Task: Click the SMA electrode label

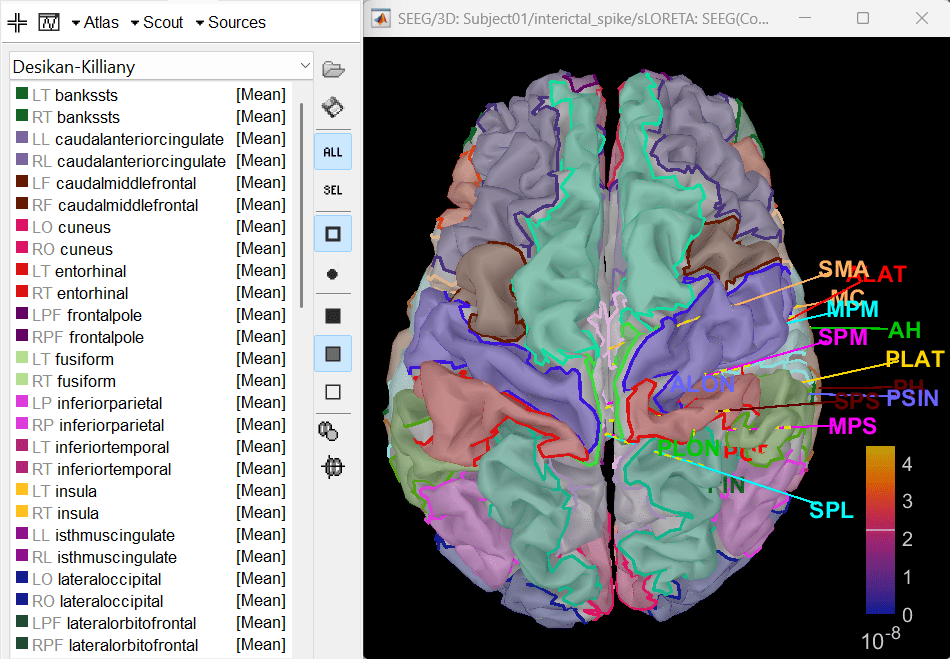Action: (x=843, y=269)
